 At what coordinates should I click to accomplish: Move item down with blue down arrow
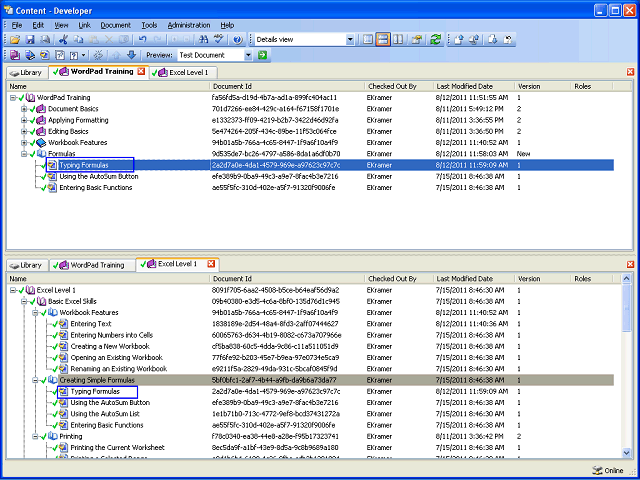[131, 55]
